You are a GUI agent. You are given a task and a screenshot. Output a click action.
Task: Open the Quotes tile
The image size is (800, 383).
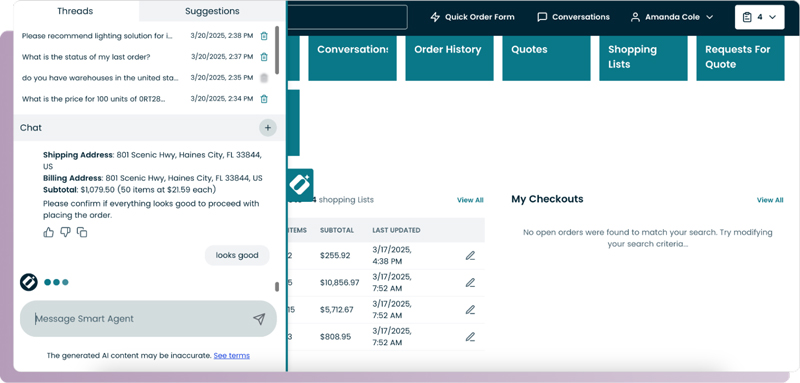click(x=546, y=58)
